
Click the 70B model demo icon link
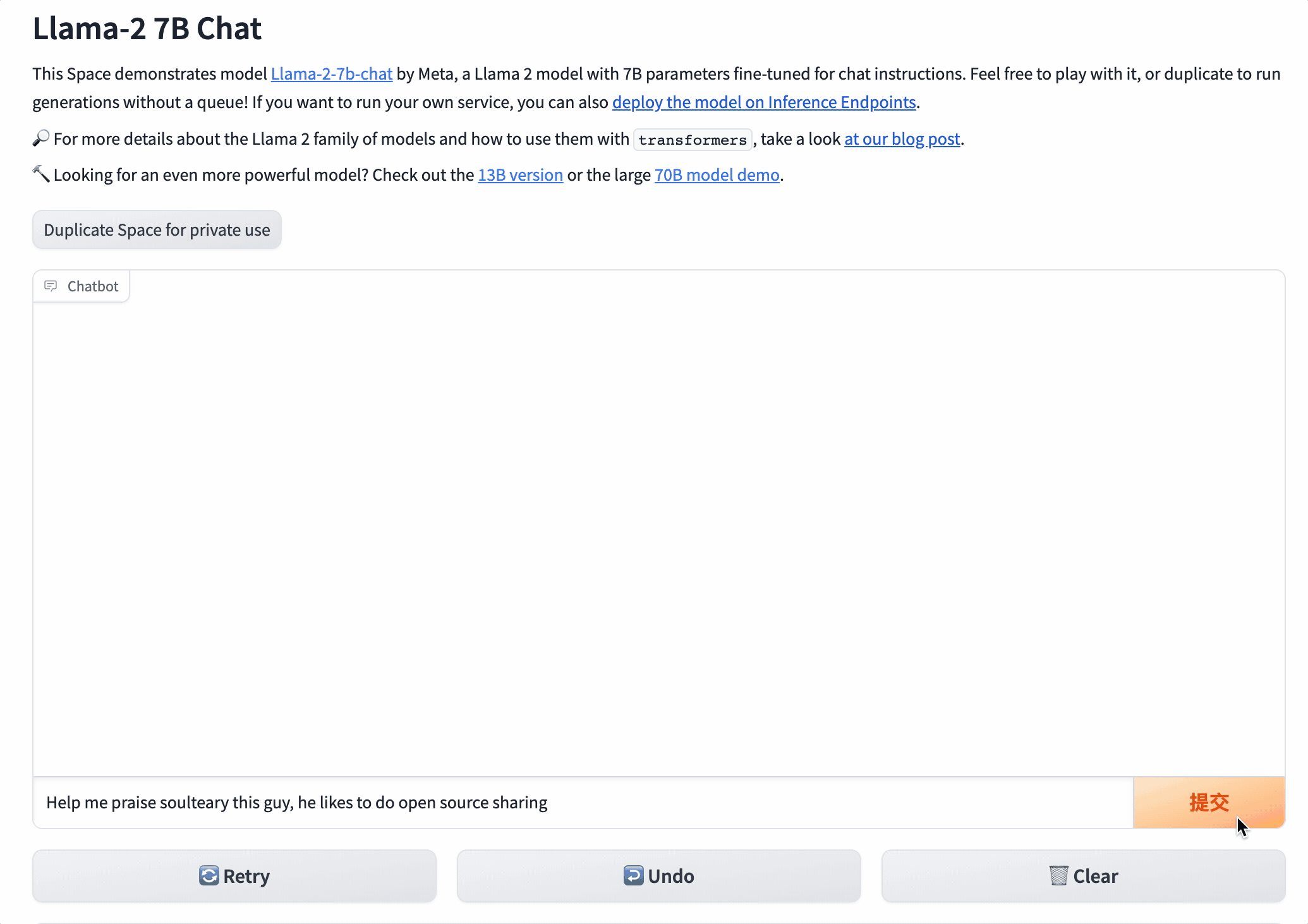(x=717, y=174)
